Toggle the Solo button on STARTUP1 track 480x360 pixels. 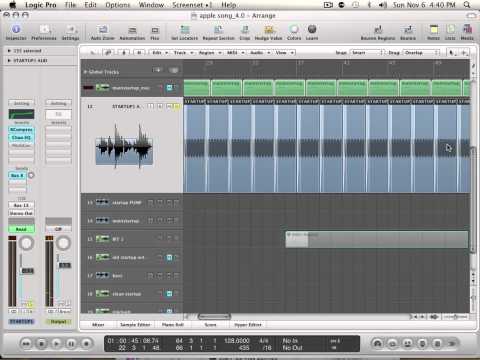pos(177,106)
